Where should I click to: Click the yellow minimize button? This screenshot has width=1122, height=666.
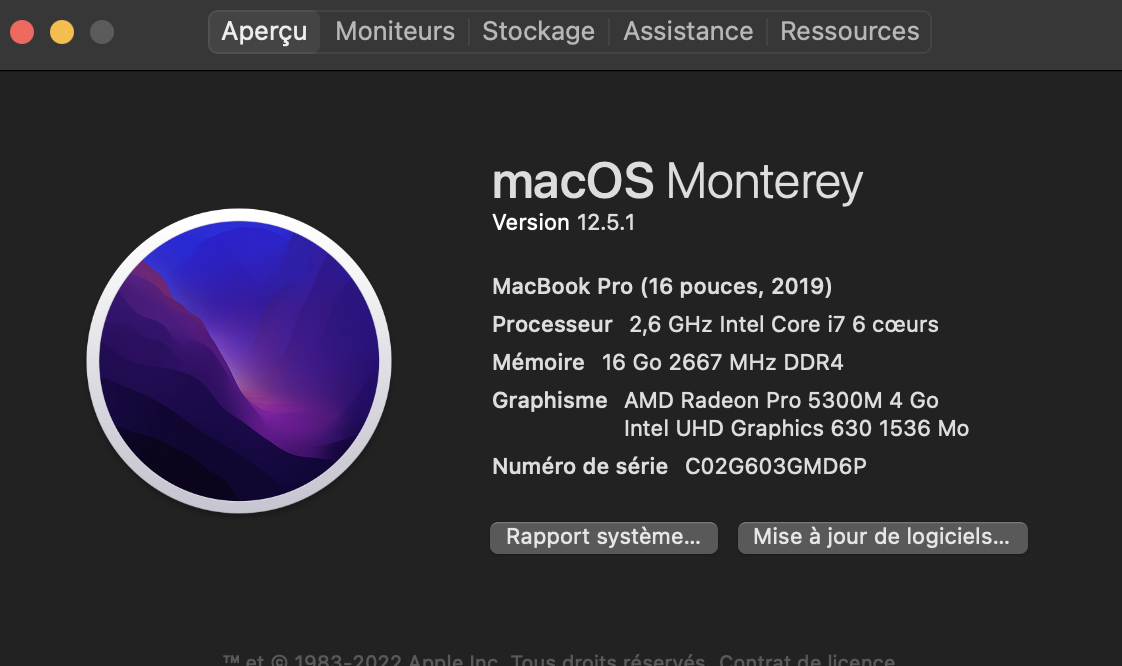62,31
